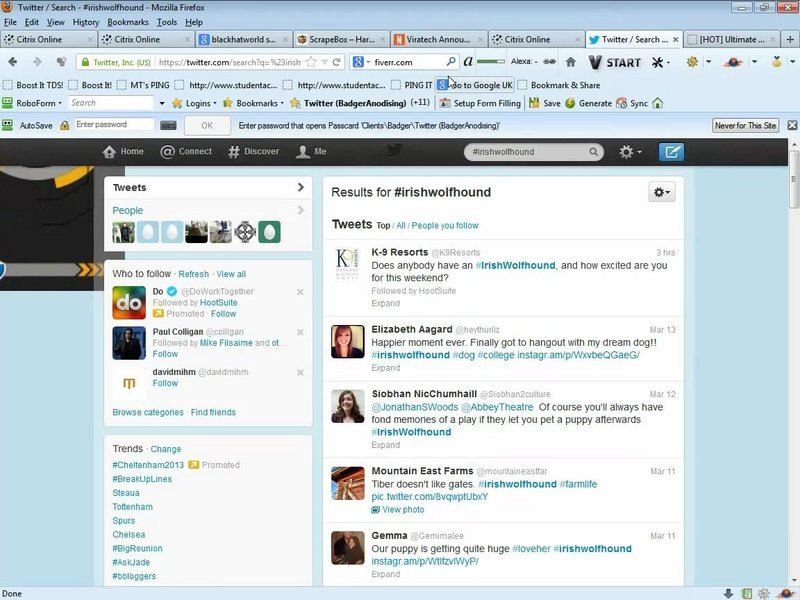Reload the page with refresh icon
The height and width of the screenshot is (600, 800).
point(336,62)
